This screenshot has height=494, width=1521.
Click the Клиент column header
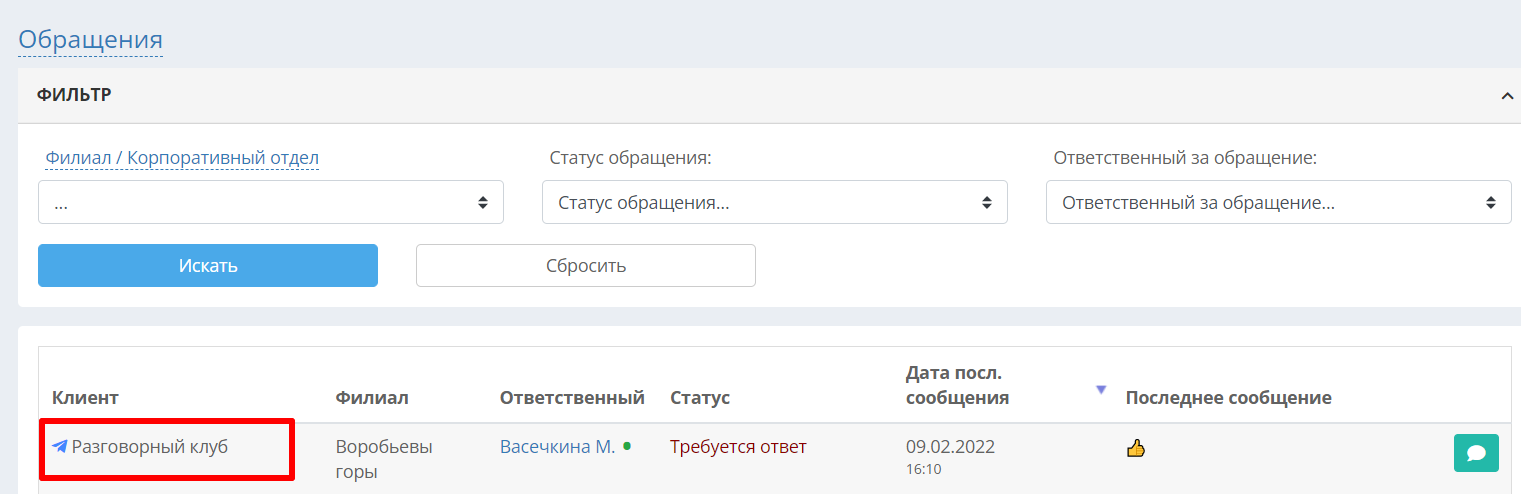point(85,398)
